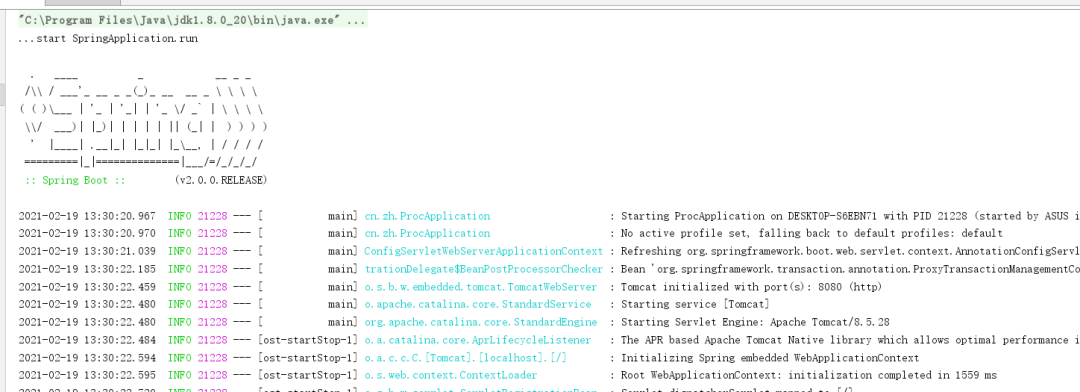Click the o.s.b.w.embedded.tomcat.TomcatWebServer logger name

click(481, 287)
